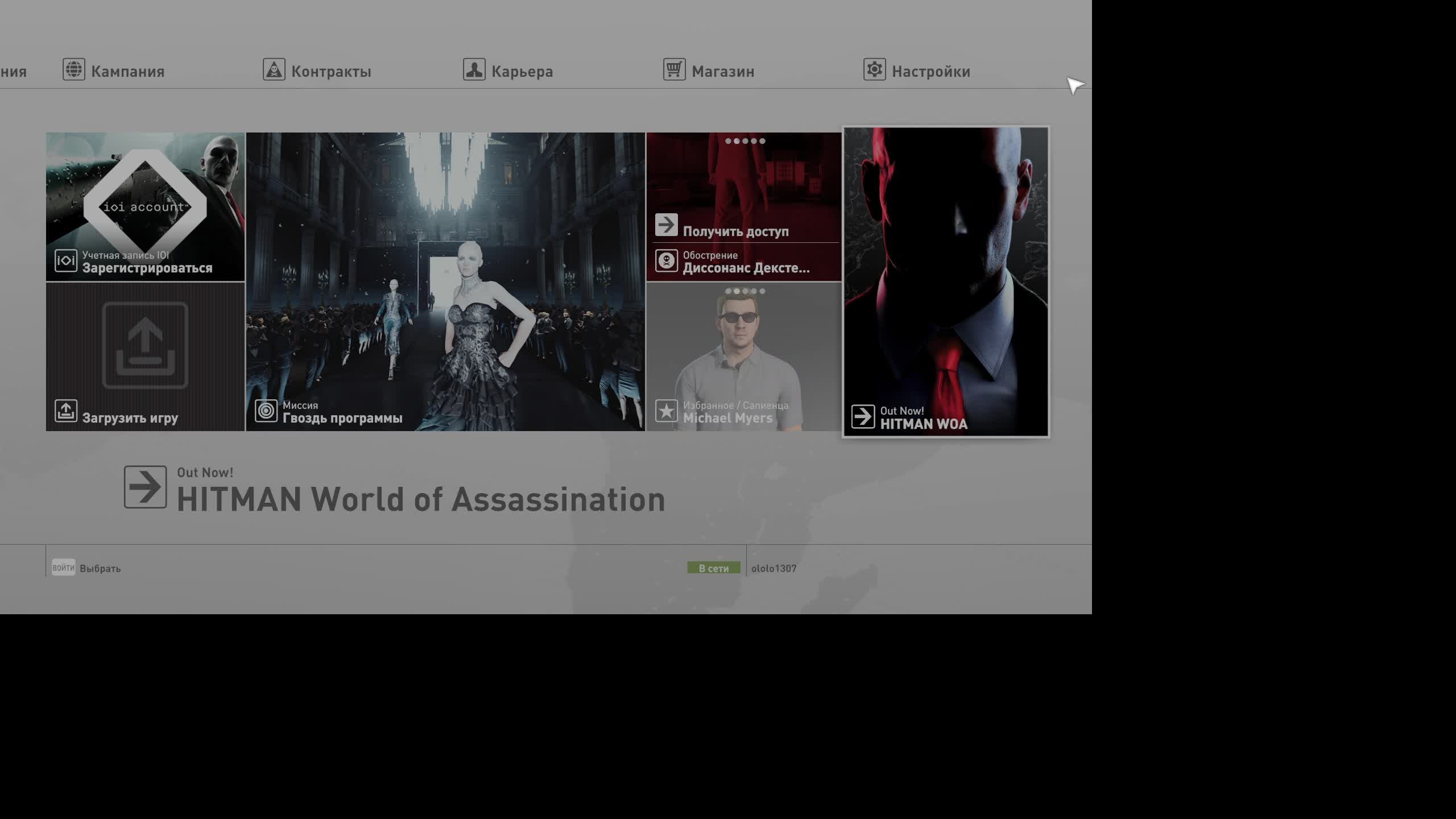Click the Карьера person silhouette icon

coord(474,69)
